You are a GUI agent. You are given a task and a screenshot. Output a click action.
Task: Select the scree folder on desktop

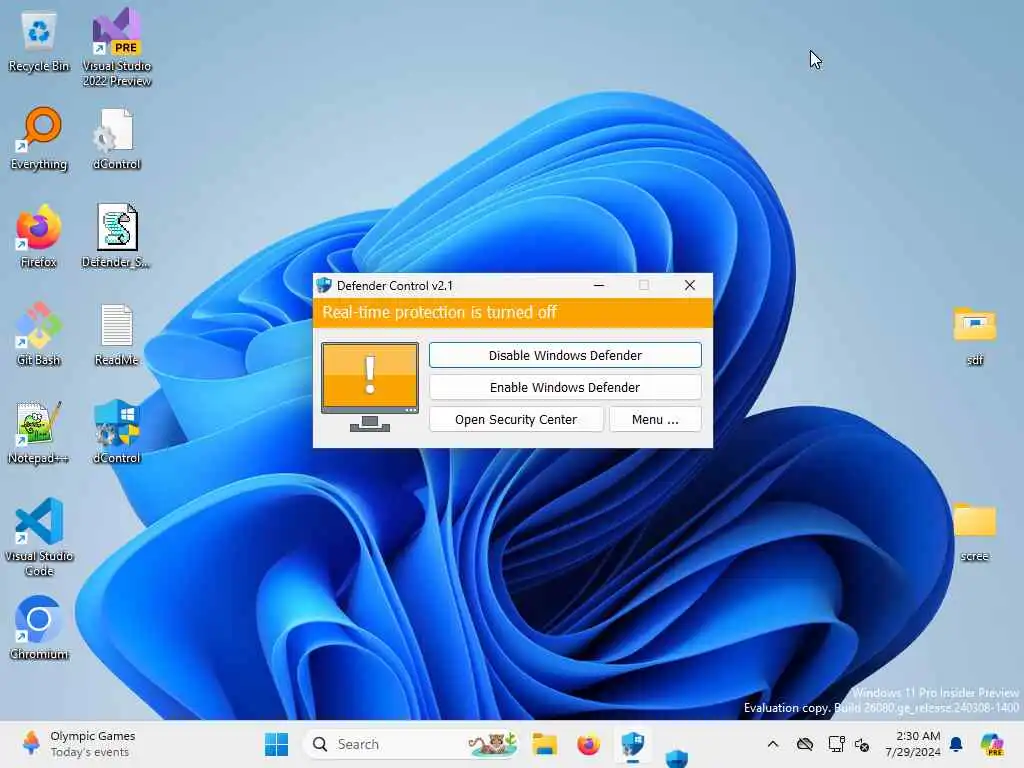(x=974, y=532)
